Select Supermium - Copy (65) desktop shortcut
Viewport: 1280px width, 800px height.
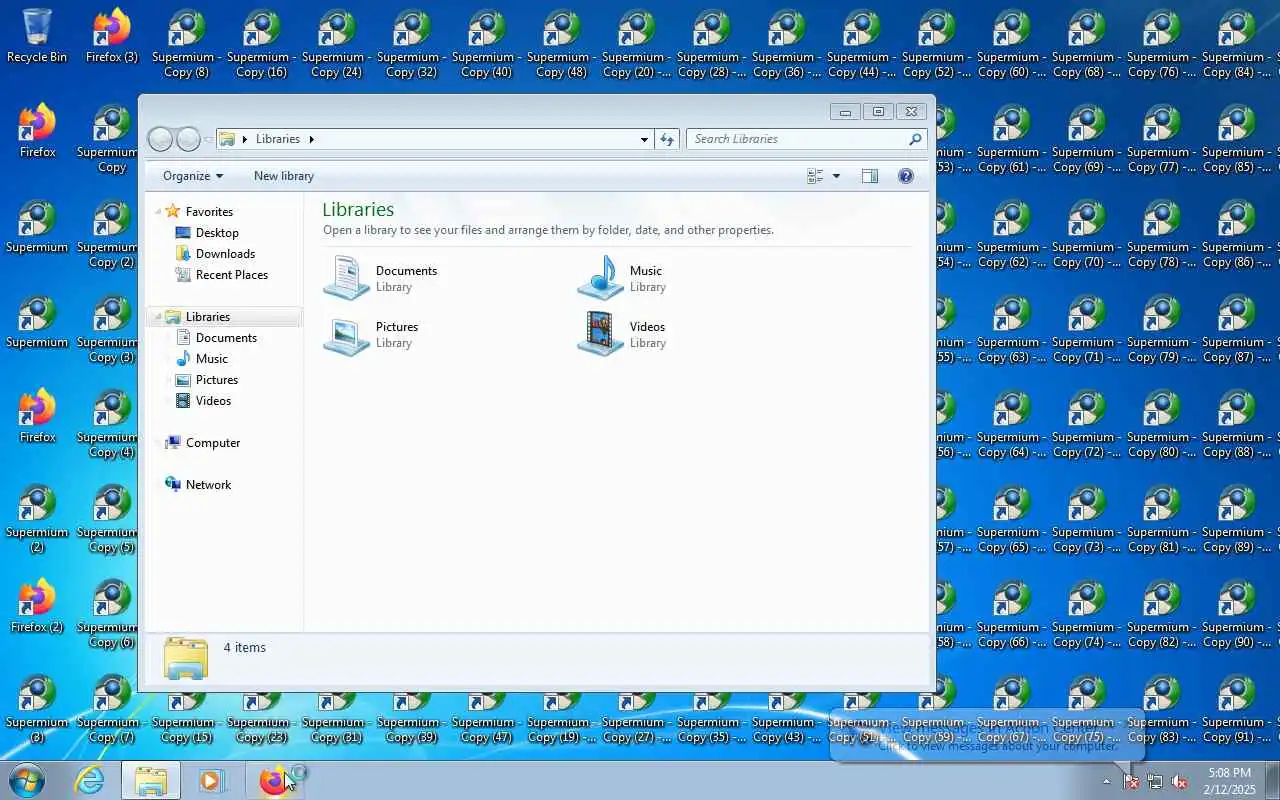point(1012,519)
